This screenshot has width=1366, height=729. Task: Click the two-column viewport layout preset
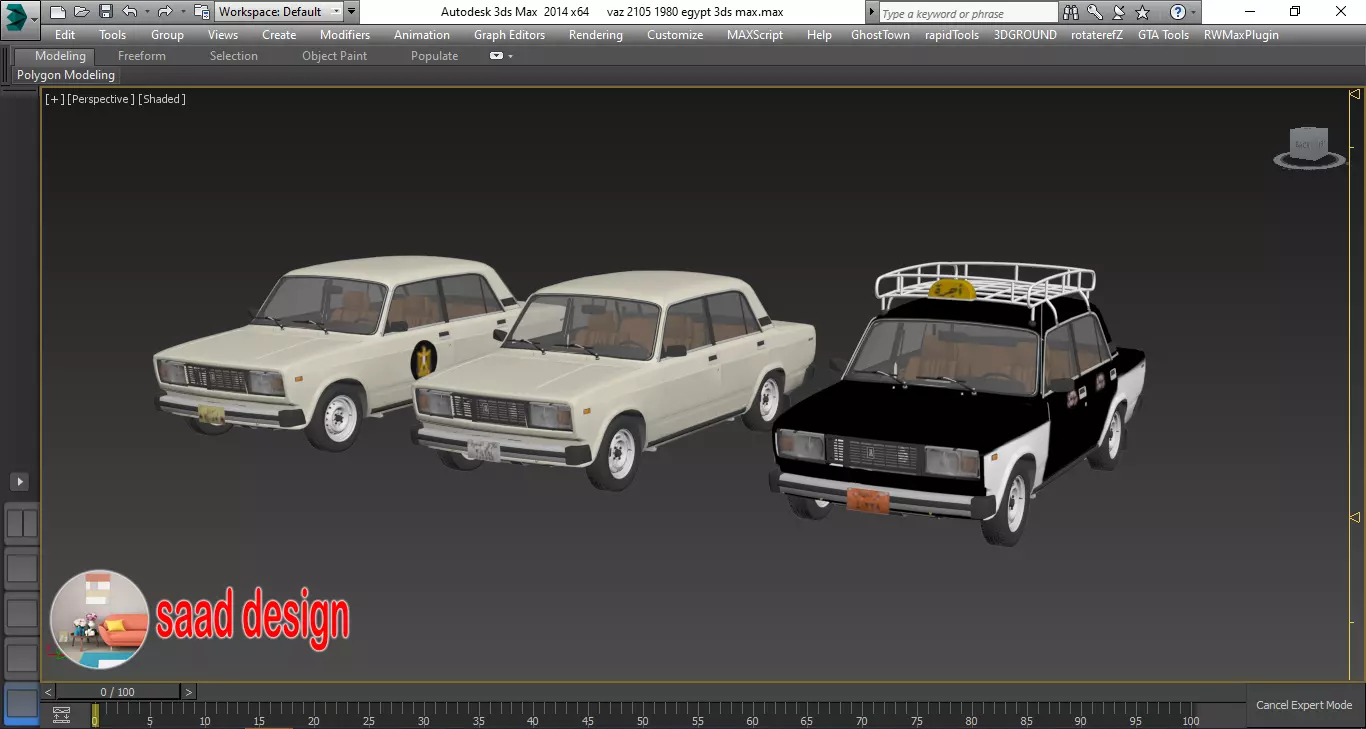[22, 523]
